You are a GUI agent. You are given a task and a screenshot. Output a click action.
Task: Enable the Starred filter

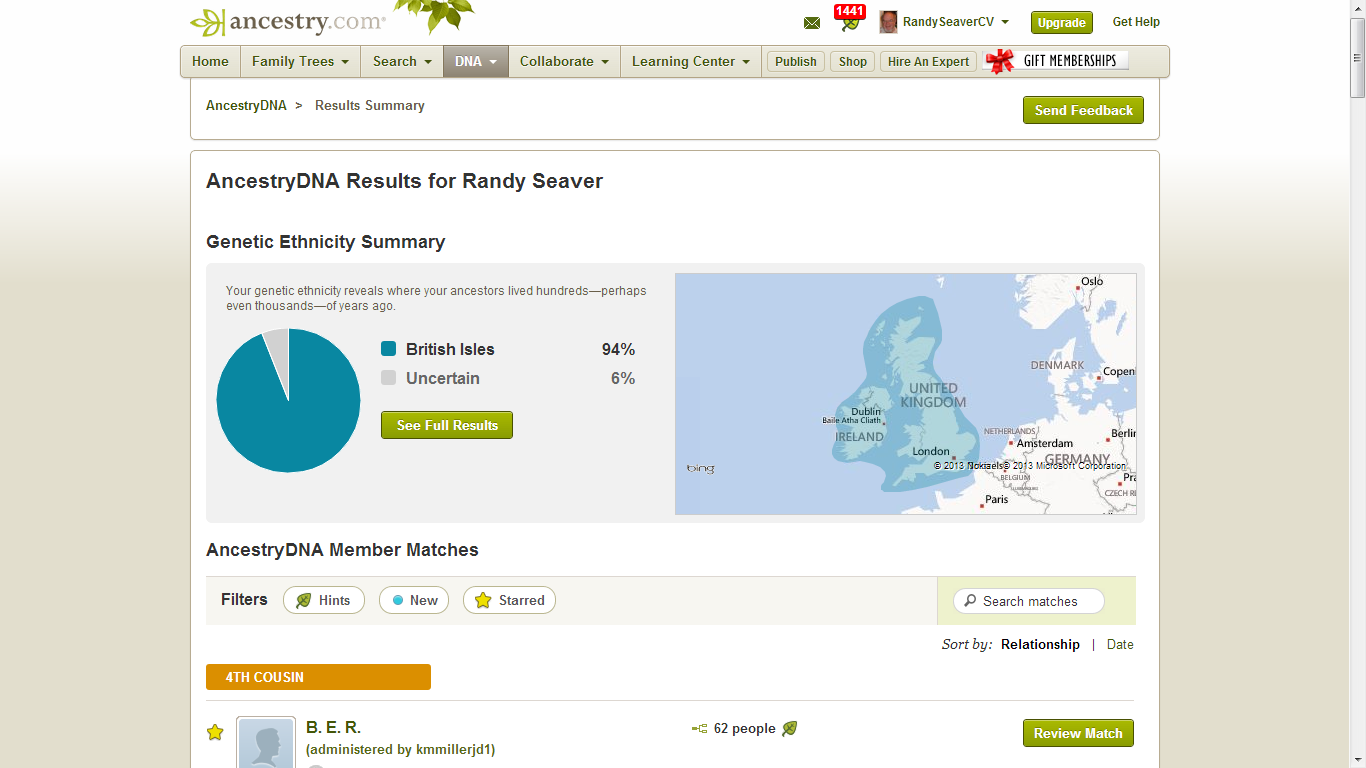(509, 600)
